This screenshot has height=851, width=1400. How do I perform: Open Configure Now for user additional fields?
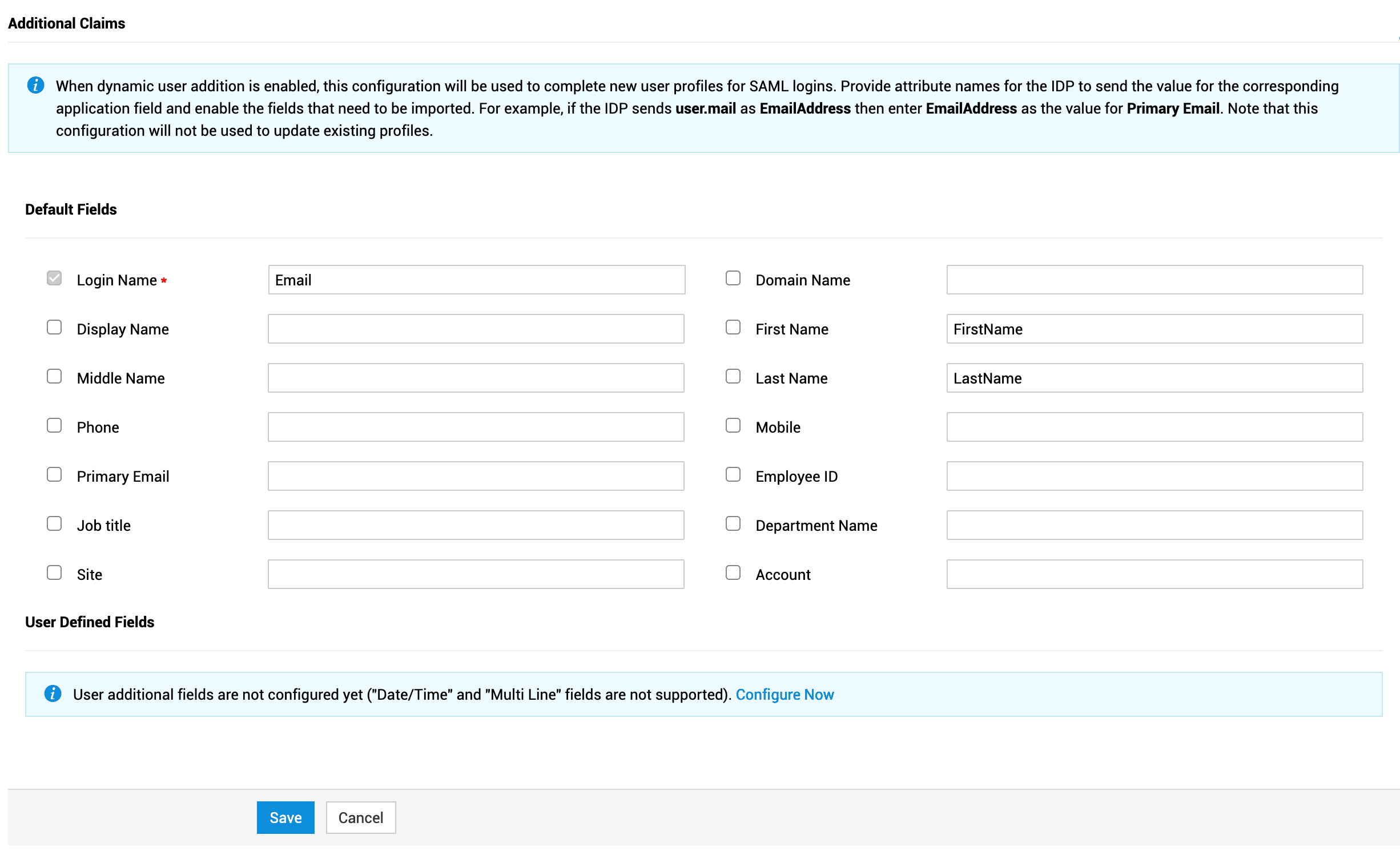coord(785,695)
